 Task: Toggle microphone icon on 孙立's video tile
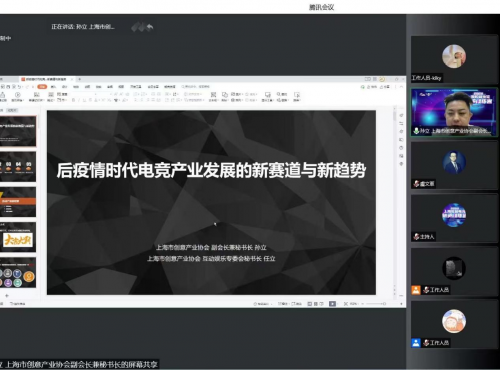pos(416,131)
